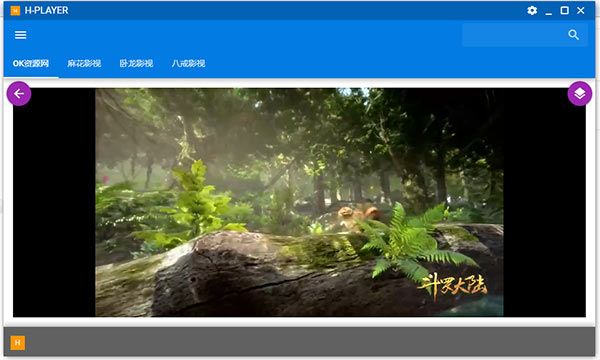Click the magnifier search icon

click(573, 35)
